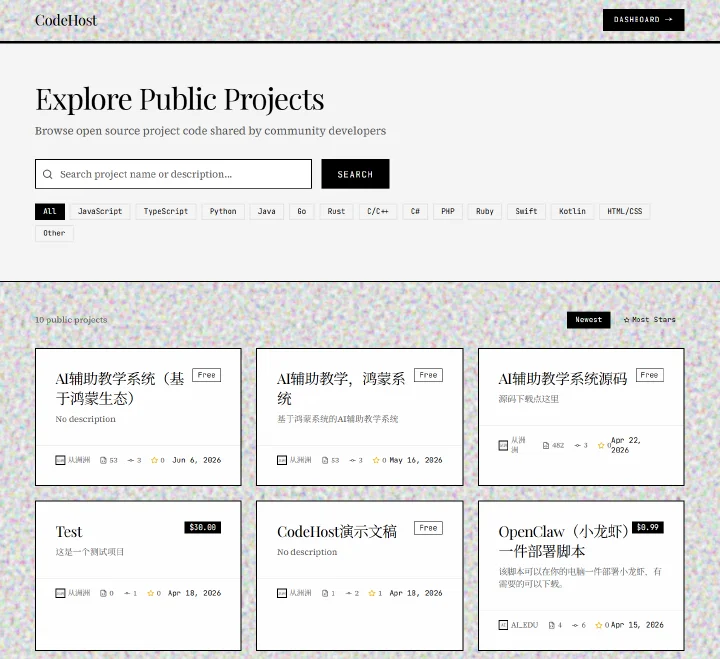Filter projects by HTML/CSS
The height and width of the screenshot is (659, 720).
(x=624, y=211)
